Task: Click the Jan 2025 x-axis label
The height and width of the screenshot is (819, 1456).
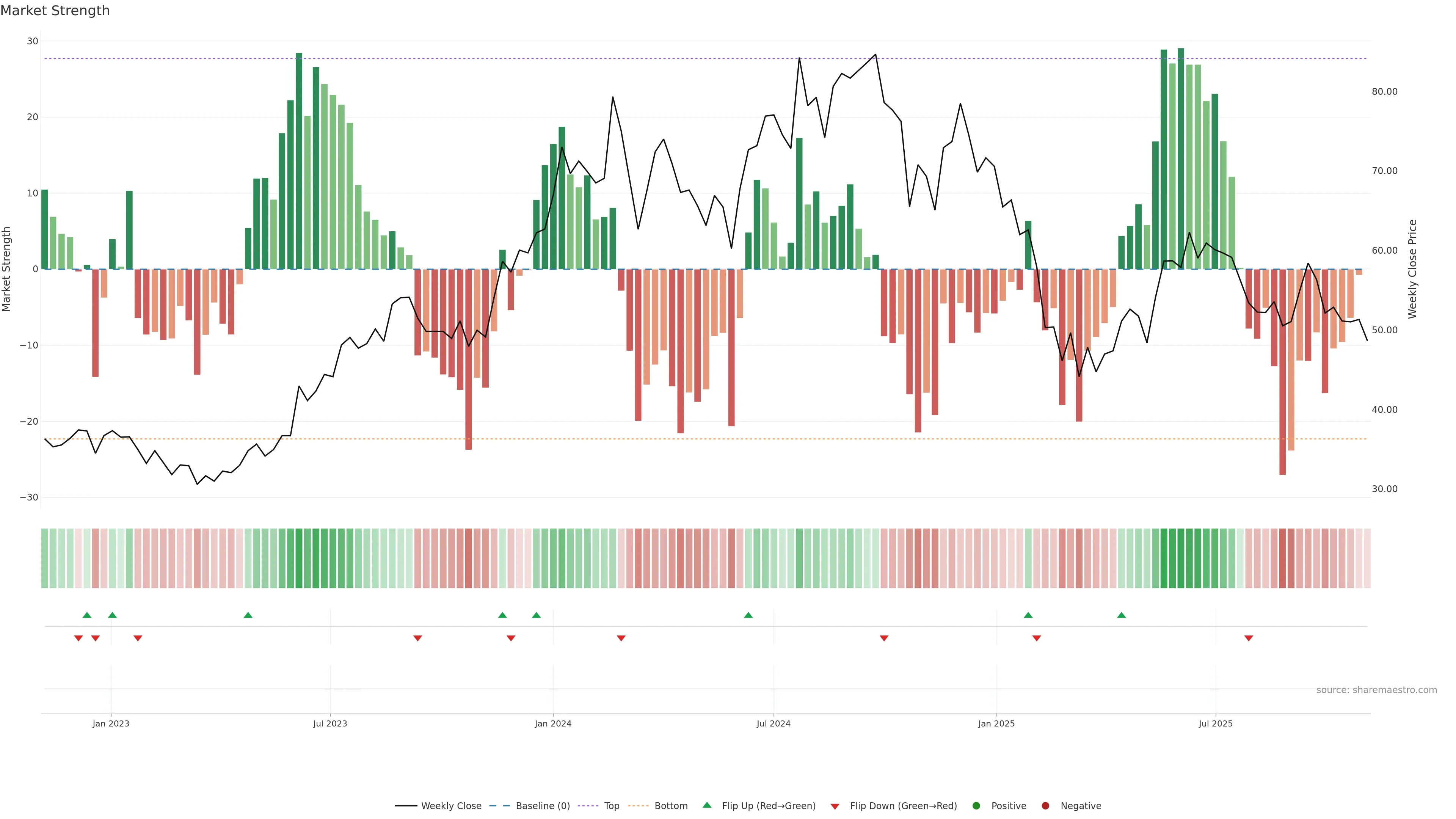Action: tap(996, 723)
